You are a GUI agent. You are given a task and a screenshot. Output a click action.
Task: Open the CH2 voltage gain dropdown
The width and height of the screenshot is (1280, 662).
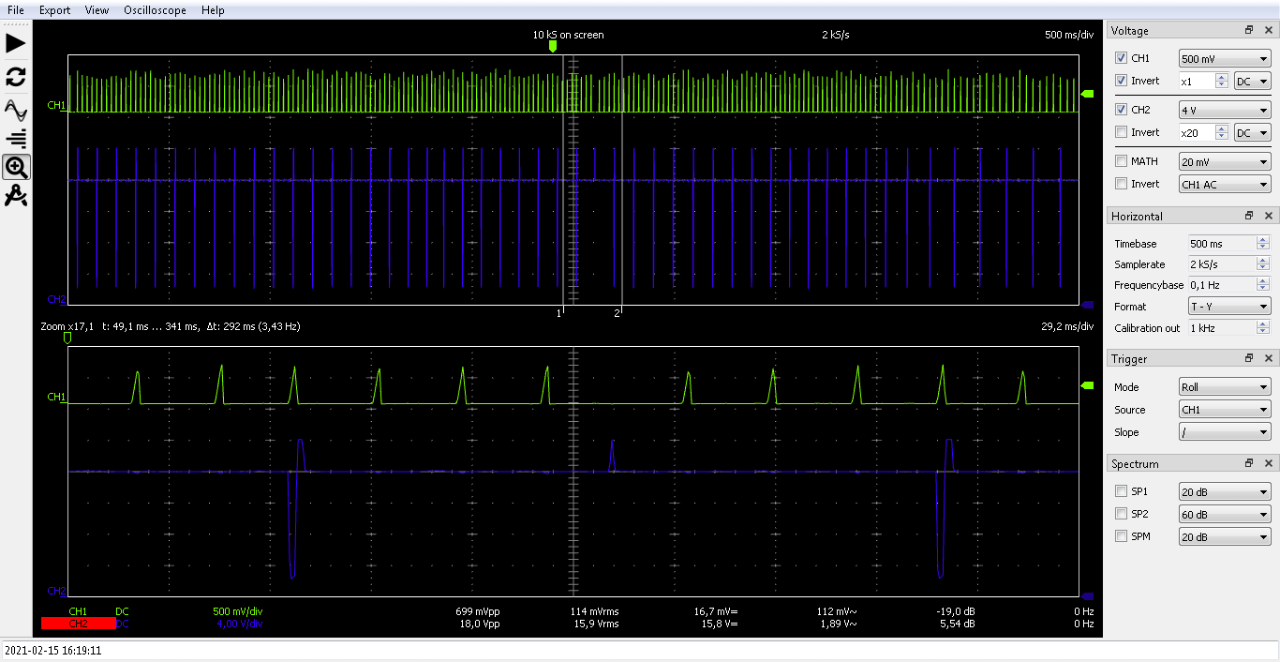[1224, 110]
